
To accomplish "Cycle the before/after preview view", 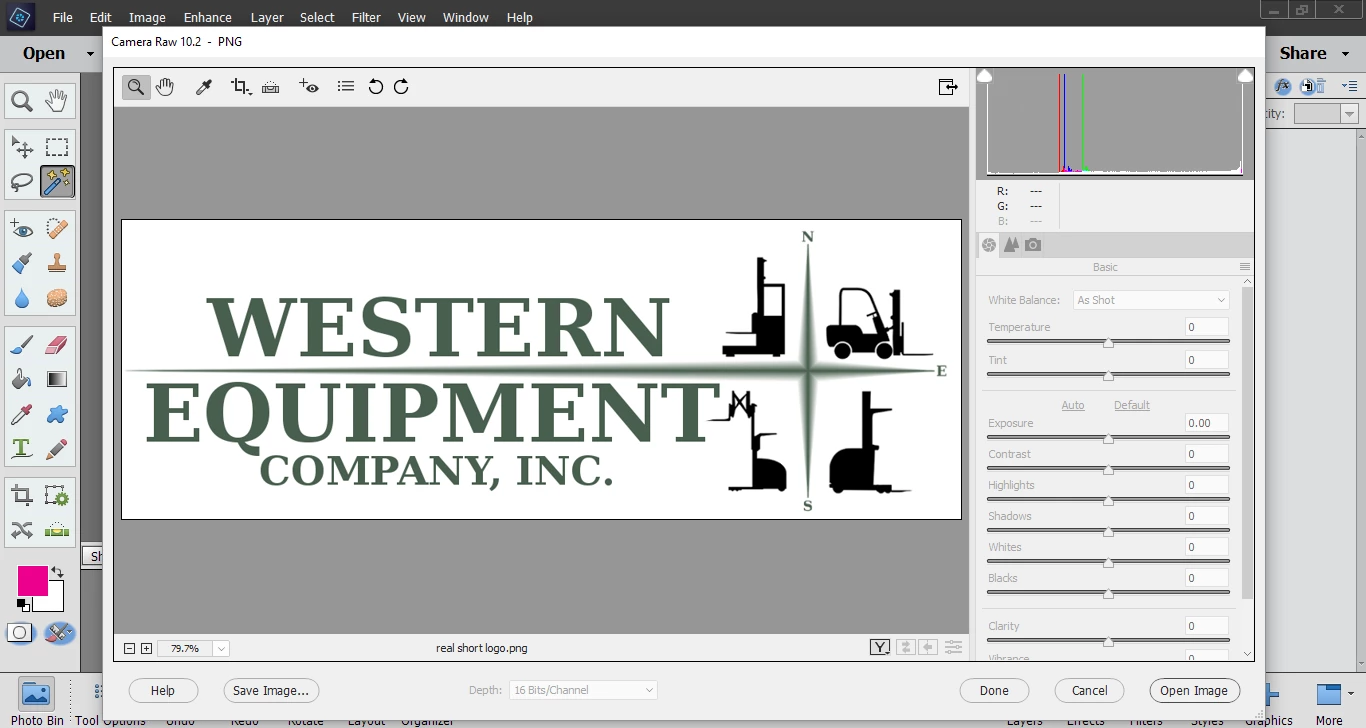I will [880, 648].
